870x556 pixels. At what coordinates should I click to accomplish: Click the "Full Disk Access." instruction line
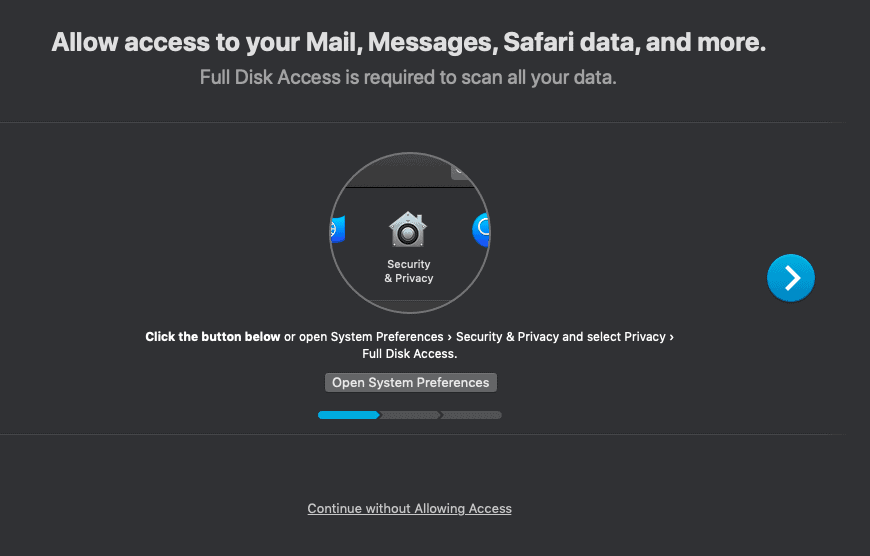point(409,354)
